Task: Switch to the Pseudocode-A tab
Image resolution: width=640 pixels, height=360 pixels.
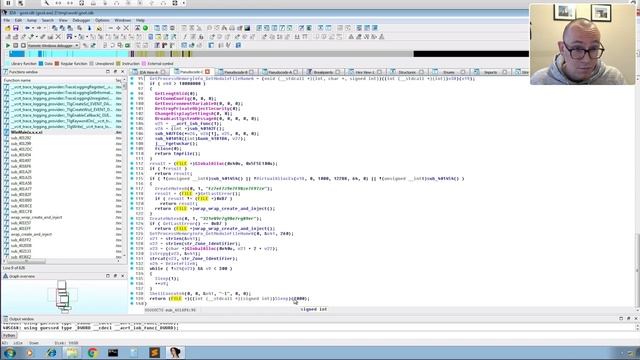Action: coord(280,72)
